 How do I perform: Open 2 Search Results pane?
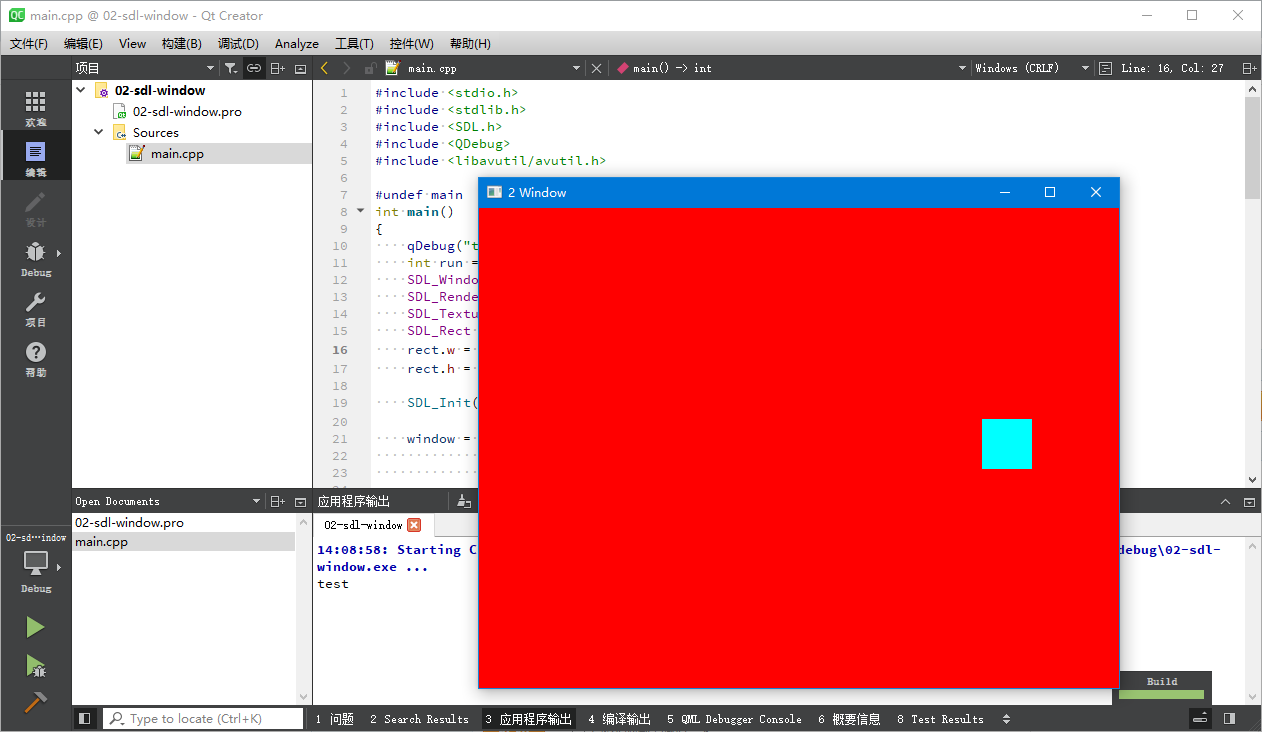click(419, 719)
